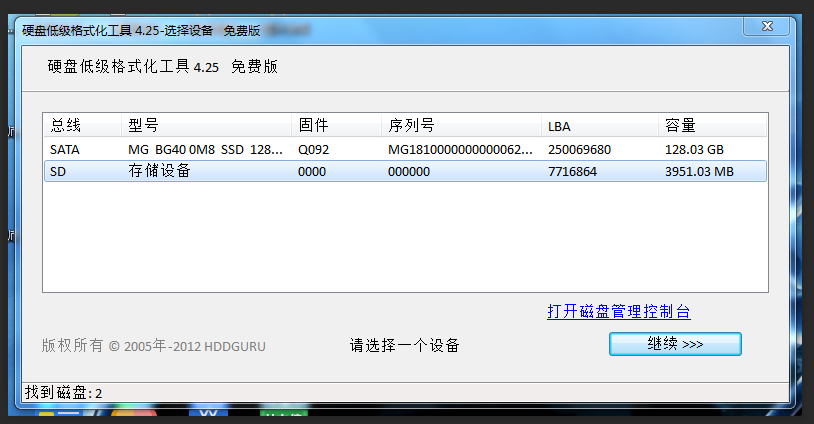Click LBA value 7716864
The height and width of the screenshot is (424, 814).
coord(573,172)
